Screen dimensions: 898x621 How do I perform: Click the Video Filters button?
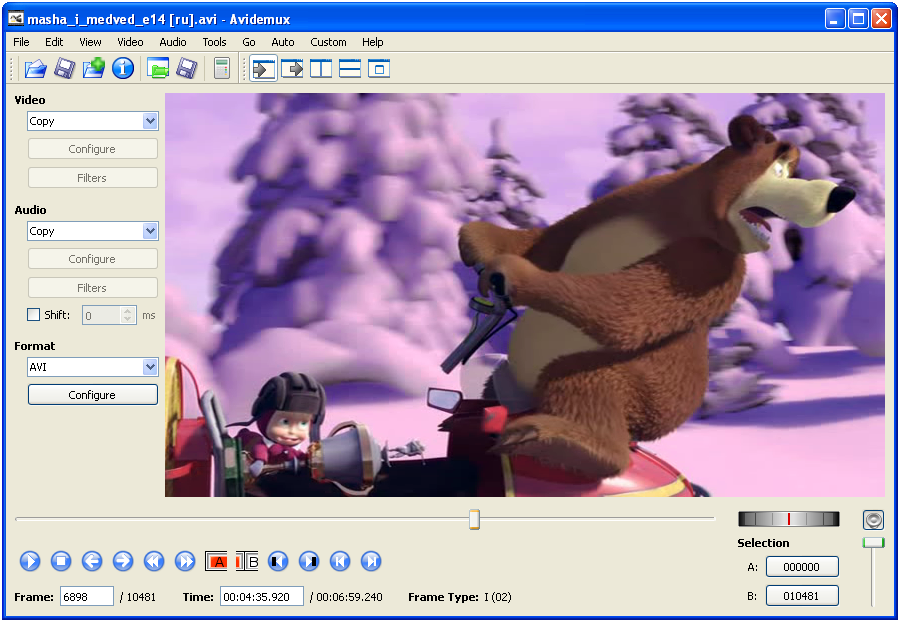(x=93, y=178)
